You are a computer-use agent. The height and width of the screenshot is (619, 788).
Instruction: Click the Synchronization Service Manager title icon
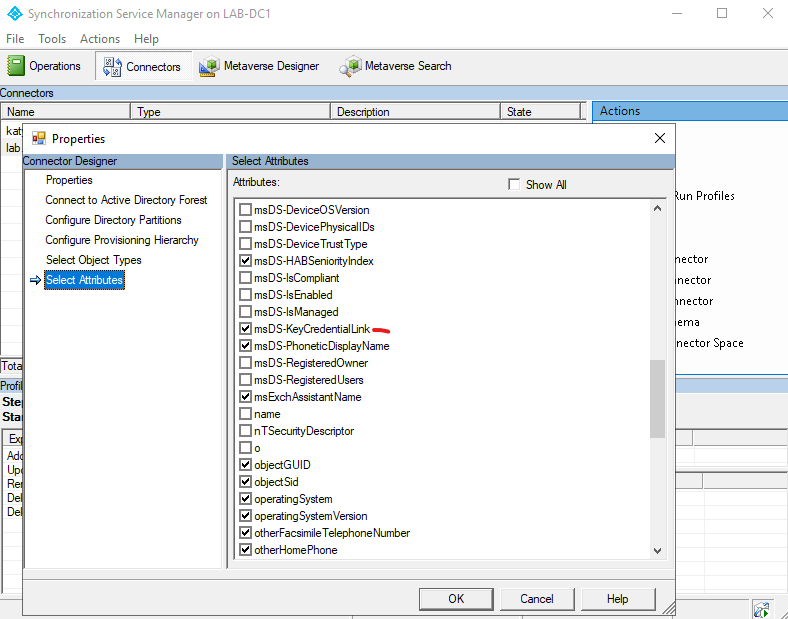coord(14,14)
